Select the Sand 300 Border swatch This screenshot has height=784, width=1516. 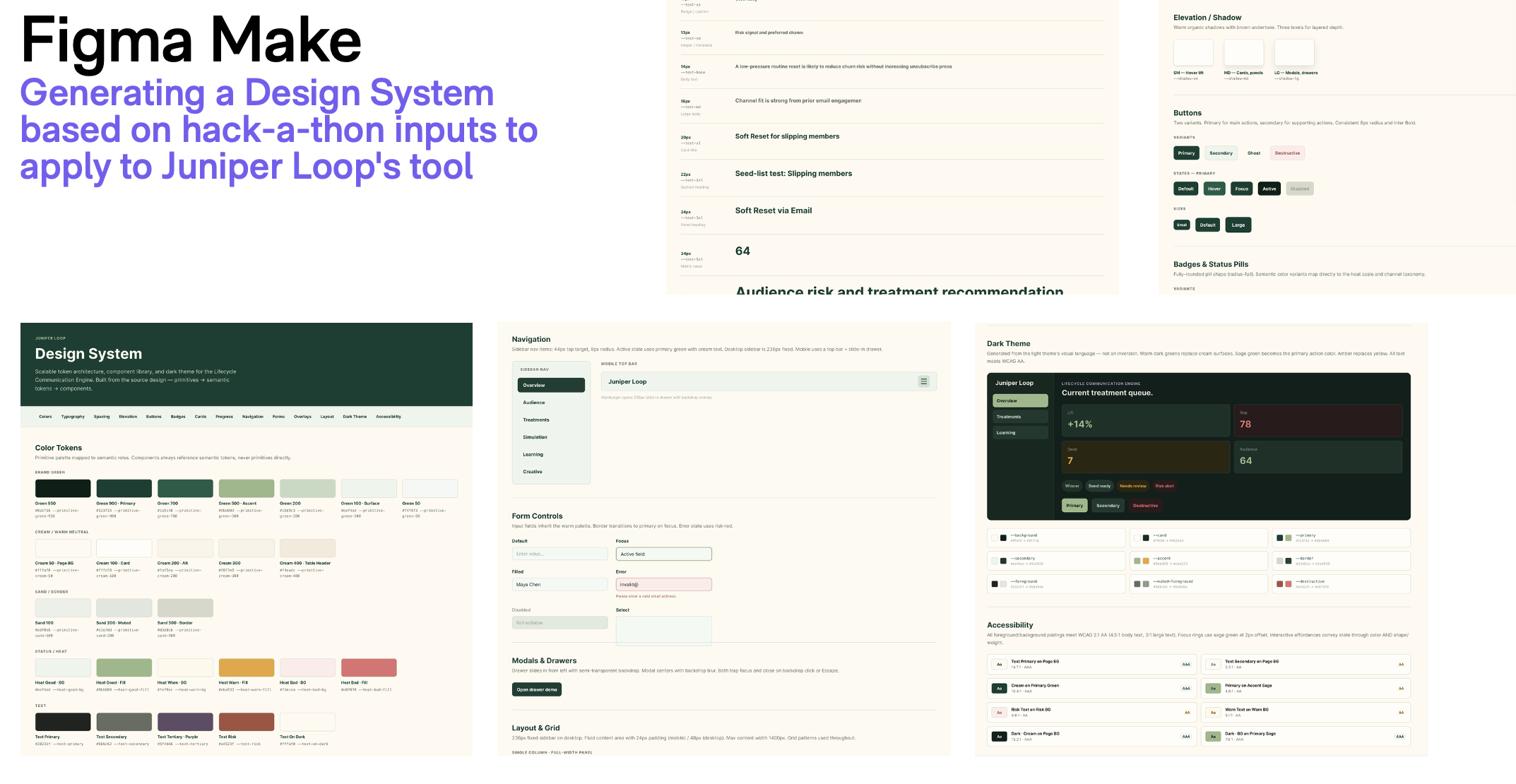tap(185, 608)
